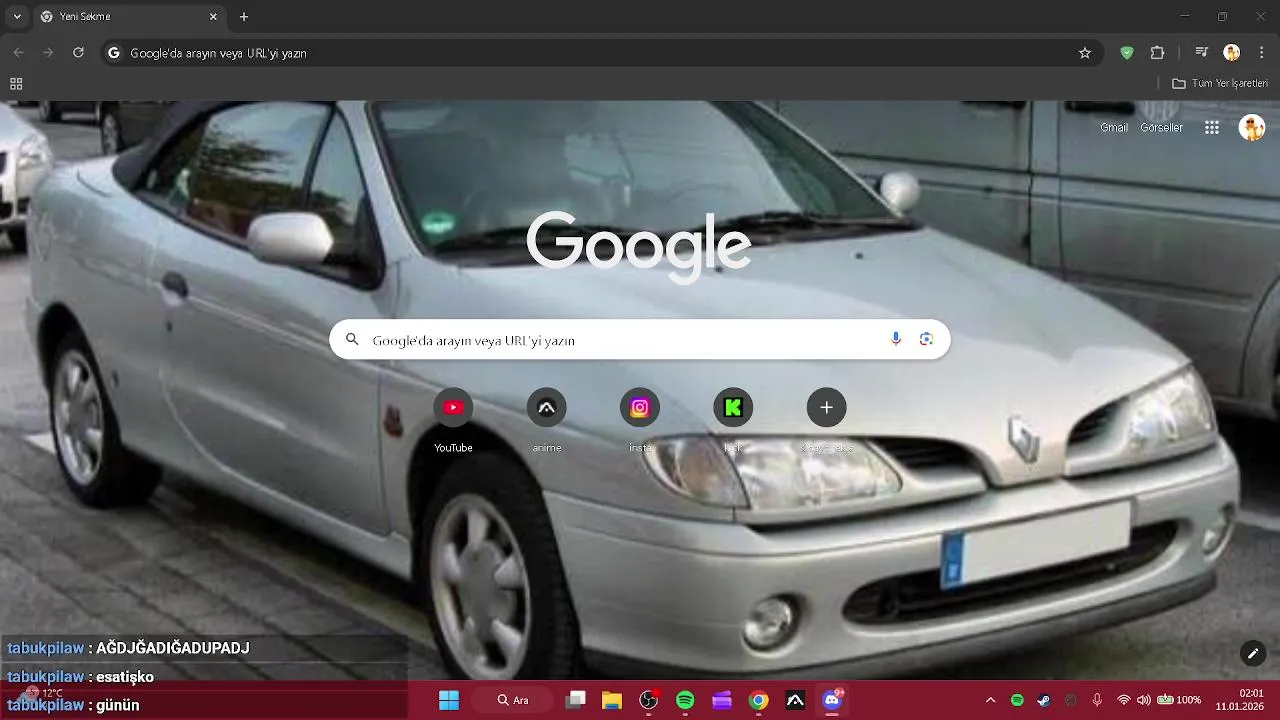Open the Extensions puzzle-piece menu
Image resolution: width=1280 pixels, height=720 pixels.
[x=1158, y=53]
